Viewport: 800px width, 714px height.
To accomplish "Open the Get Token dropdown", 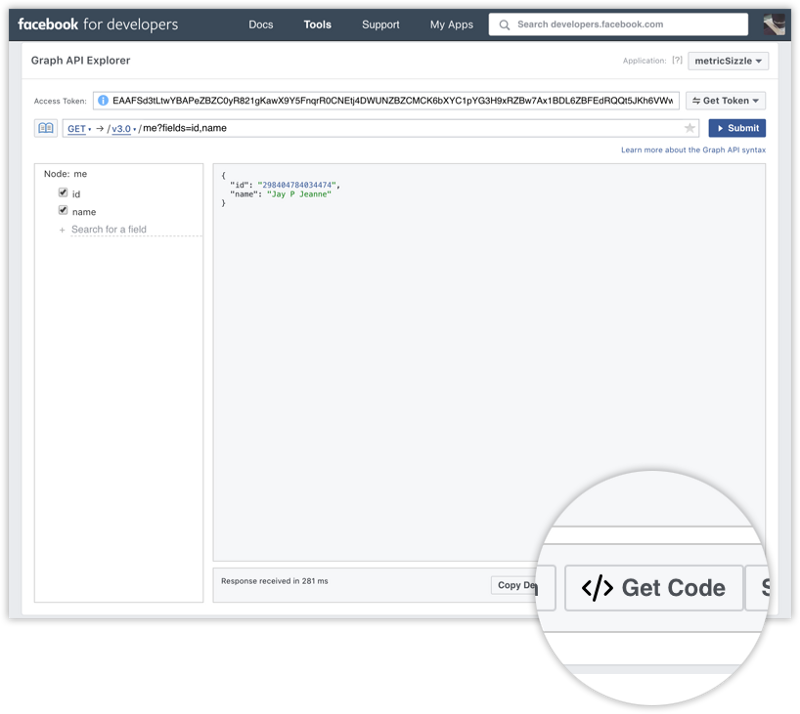I will 726,101.
